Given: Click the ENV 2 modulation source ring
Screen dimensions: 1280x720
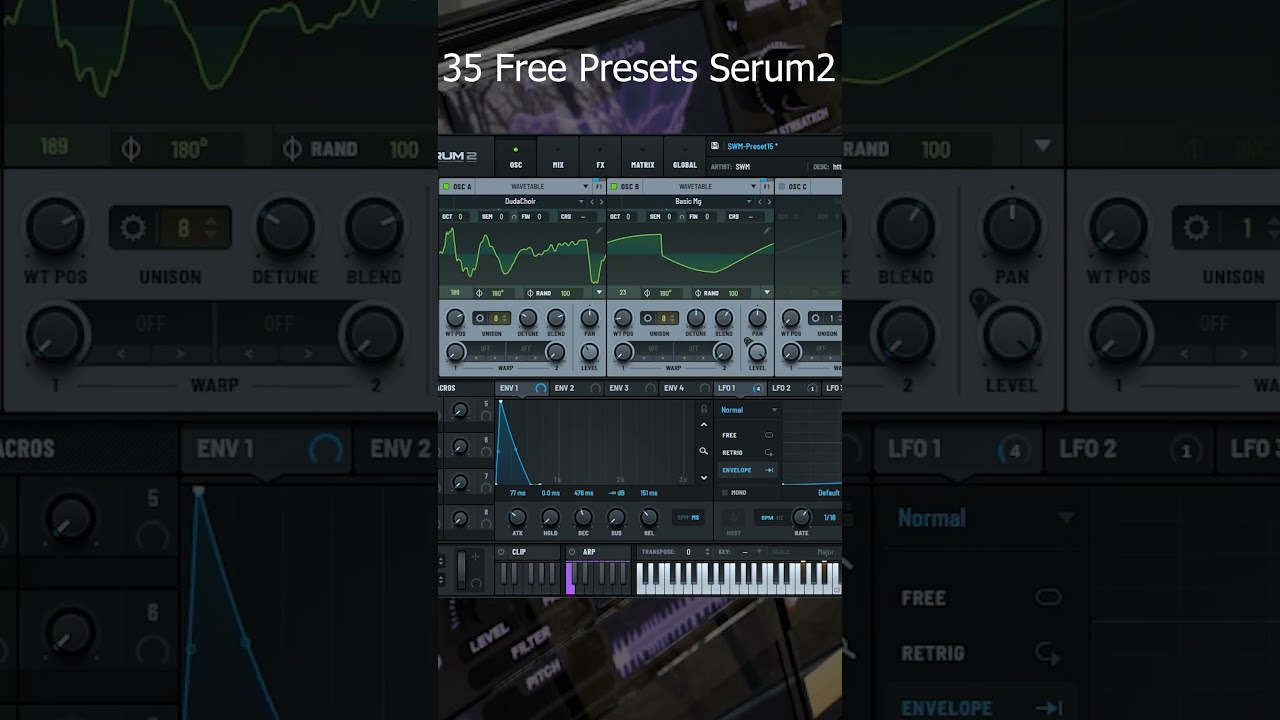Looking at the screenshot, I should coord(596,388).
